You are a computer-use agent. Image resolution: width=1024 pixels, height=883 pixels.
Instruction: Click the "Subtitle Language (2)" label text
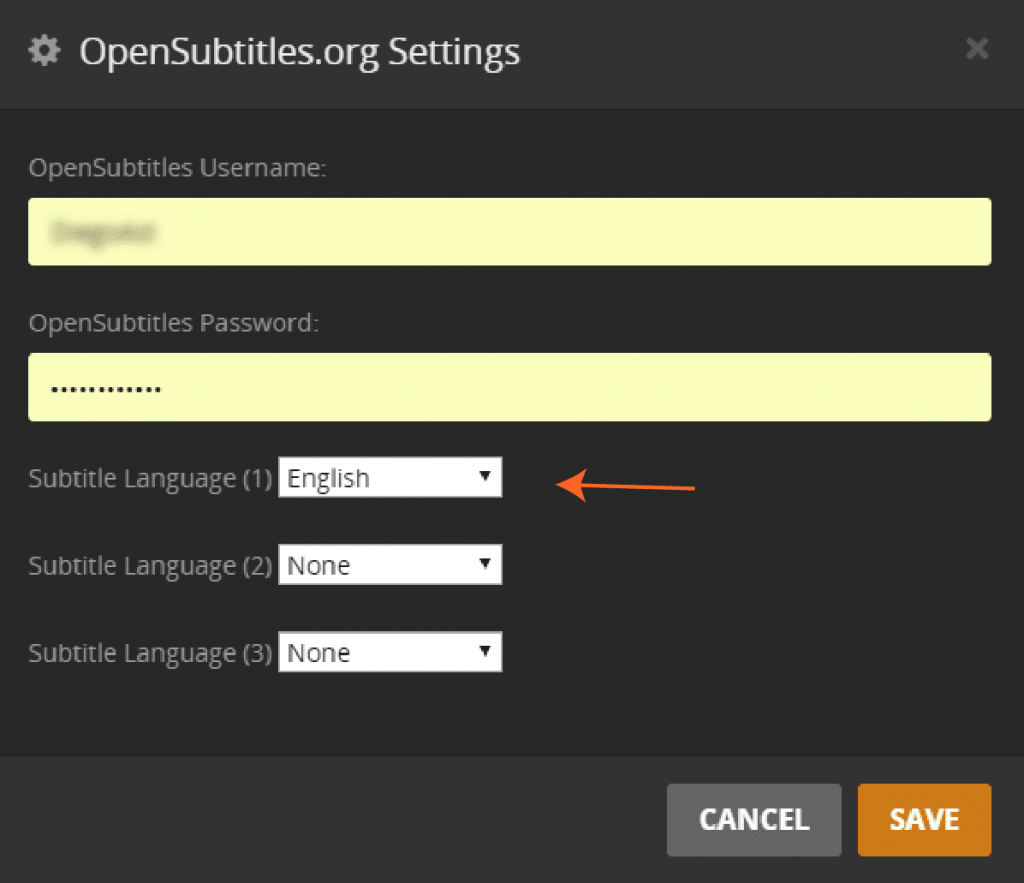click(150, 566)
